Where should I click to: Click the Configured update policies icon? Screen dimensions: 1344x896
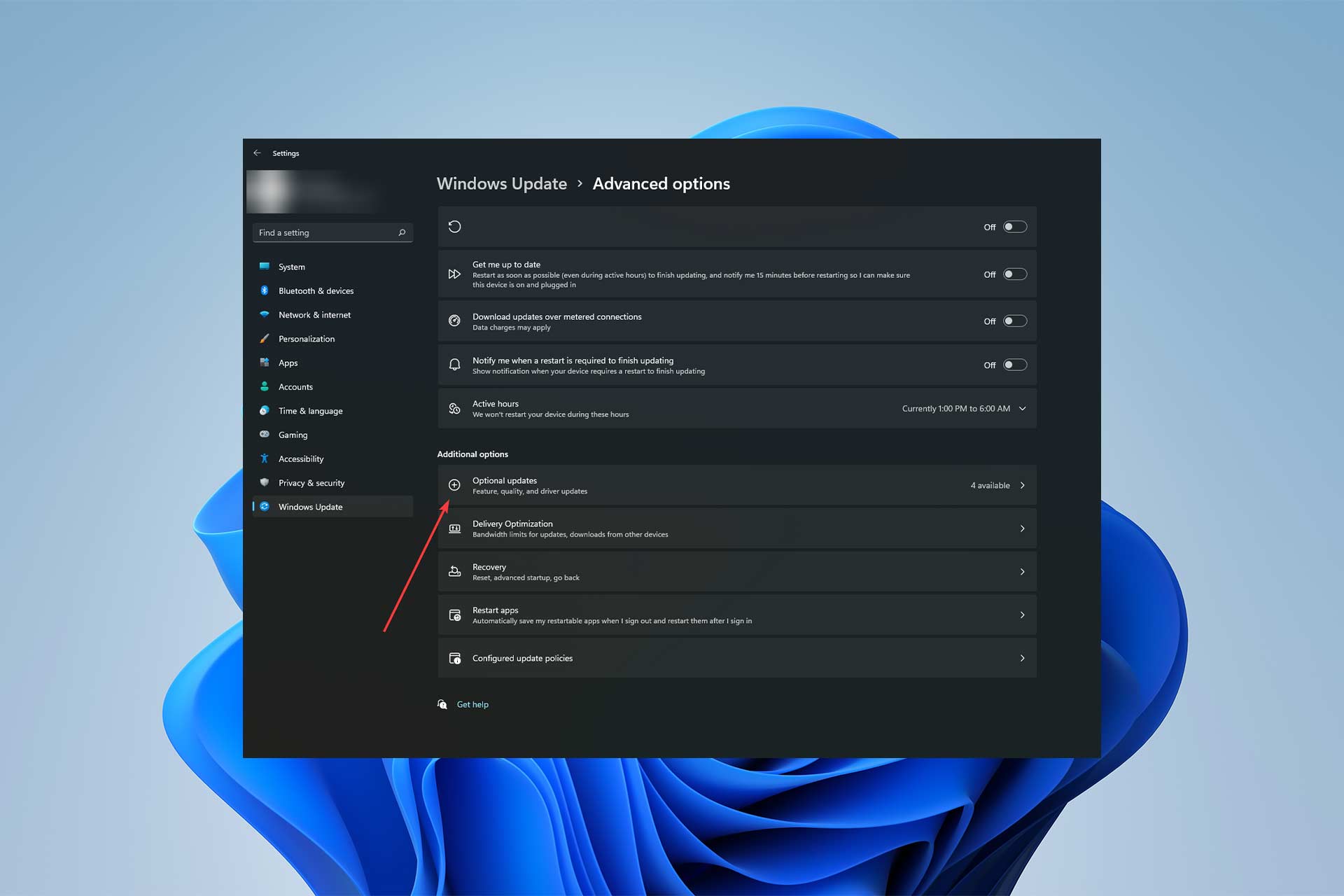pos(454,658)
